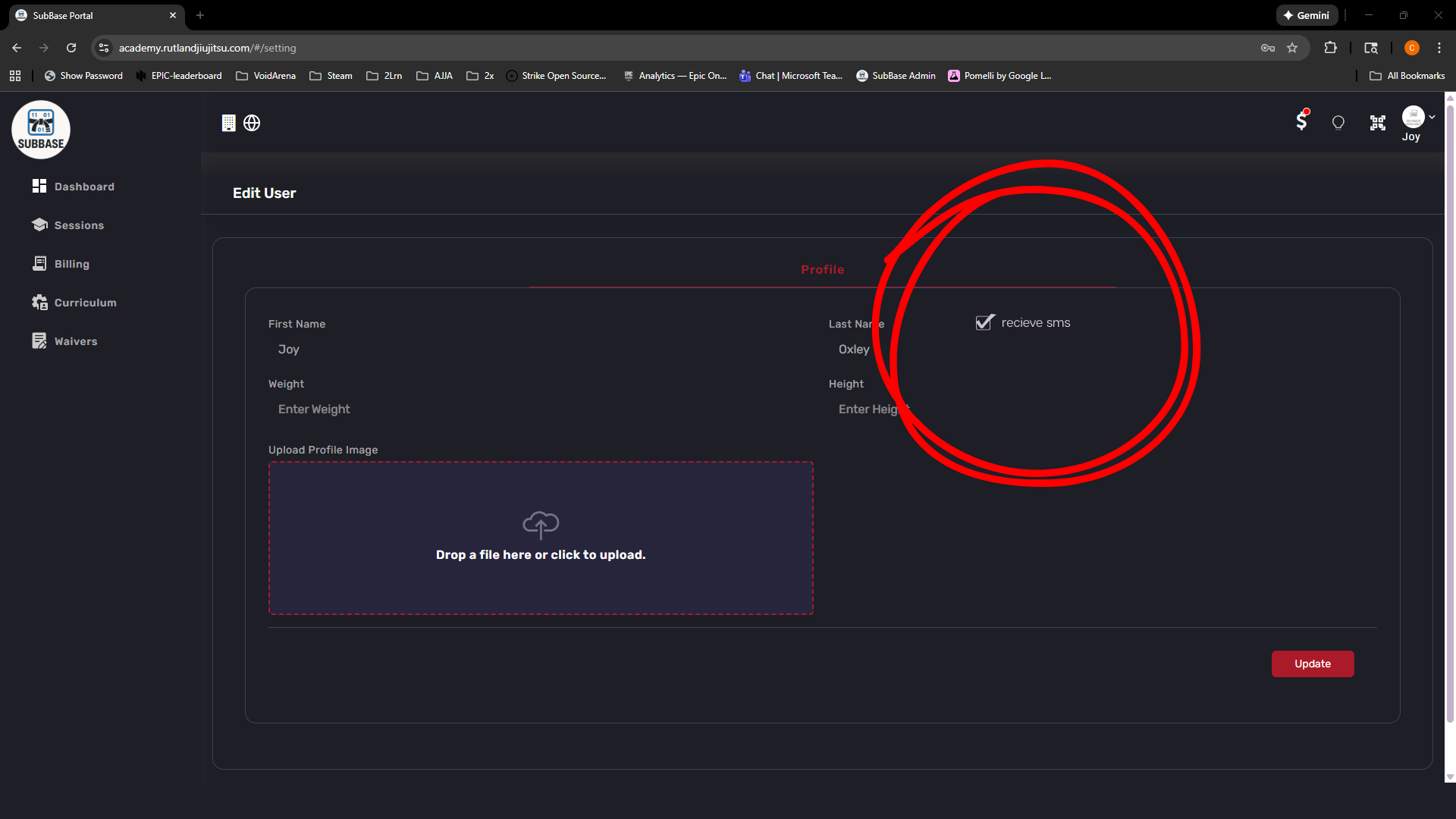Toggle the recieve sms checkbox
Image resolution: width=1456 pixels, height=819 pixels.
tap(984, 322)
